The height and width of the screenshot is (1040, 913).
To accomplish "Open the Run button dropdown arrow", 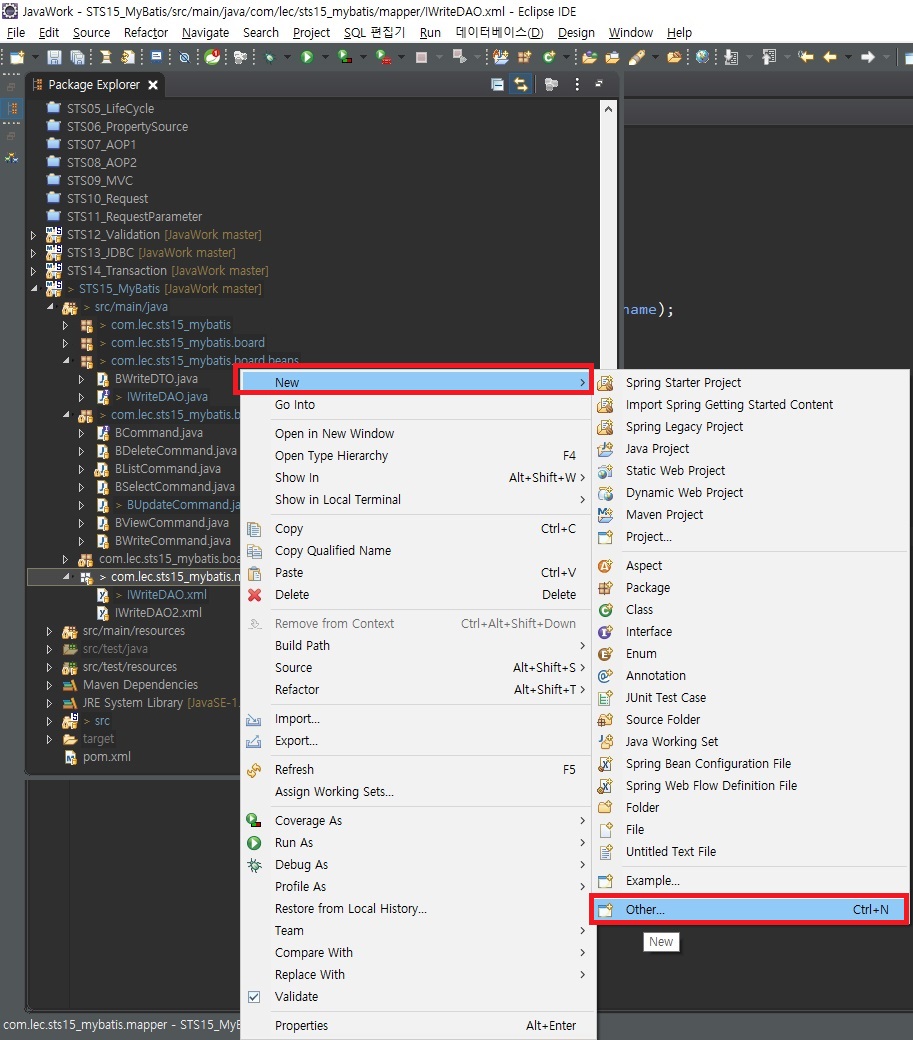I will click(324, 58).
